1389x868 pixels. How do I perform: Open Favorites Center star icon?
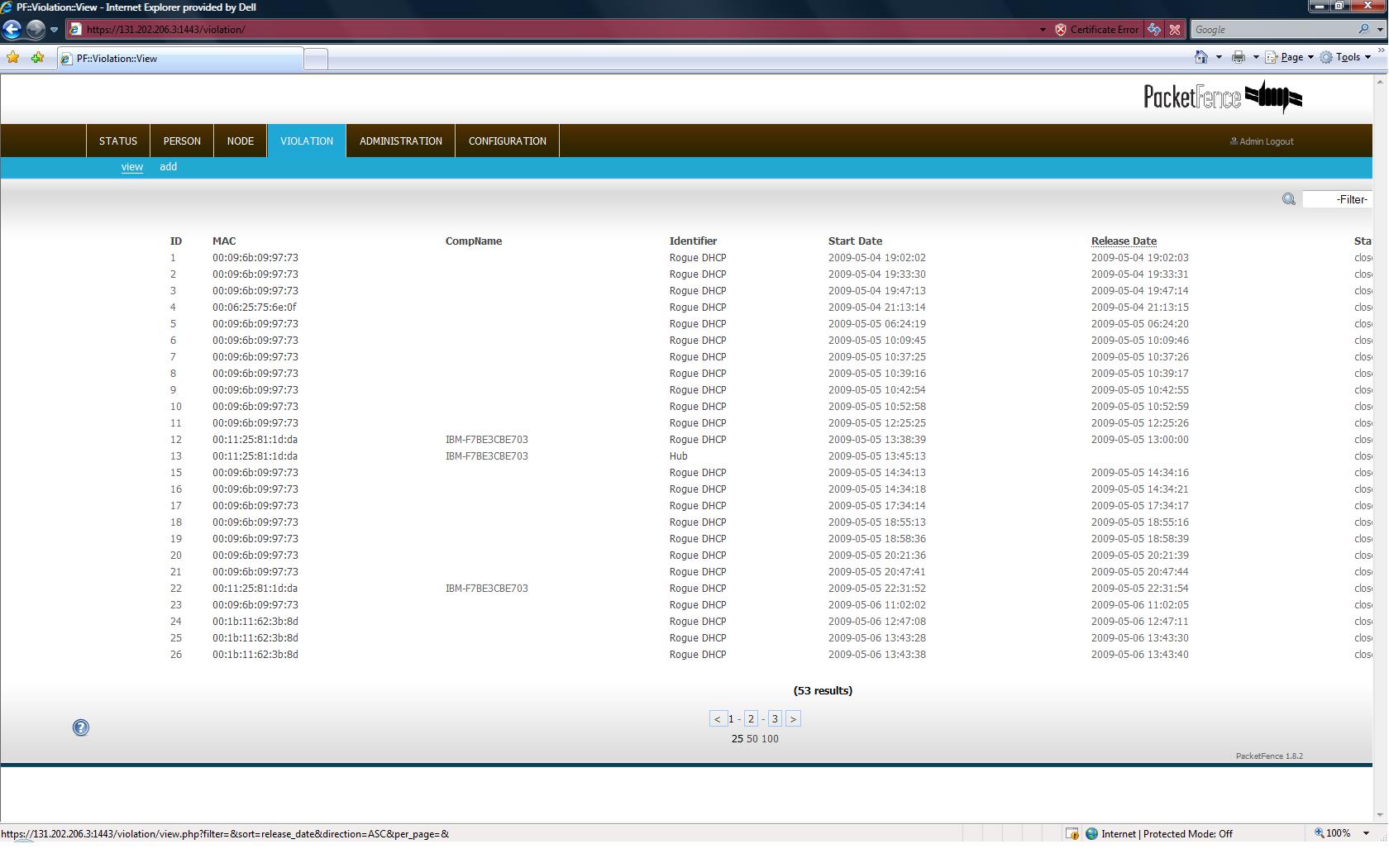coord(13,58)
